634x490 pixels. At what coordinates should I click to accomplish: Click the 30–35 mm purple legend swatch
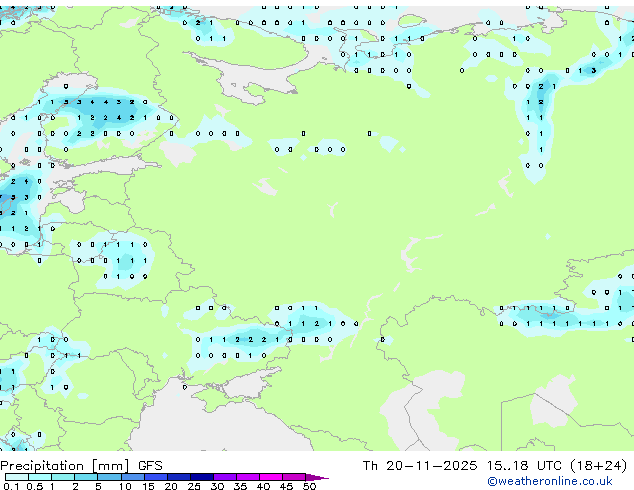[225, 477]
